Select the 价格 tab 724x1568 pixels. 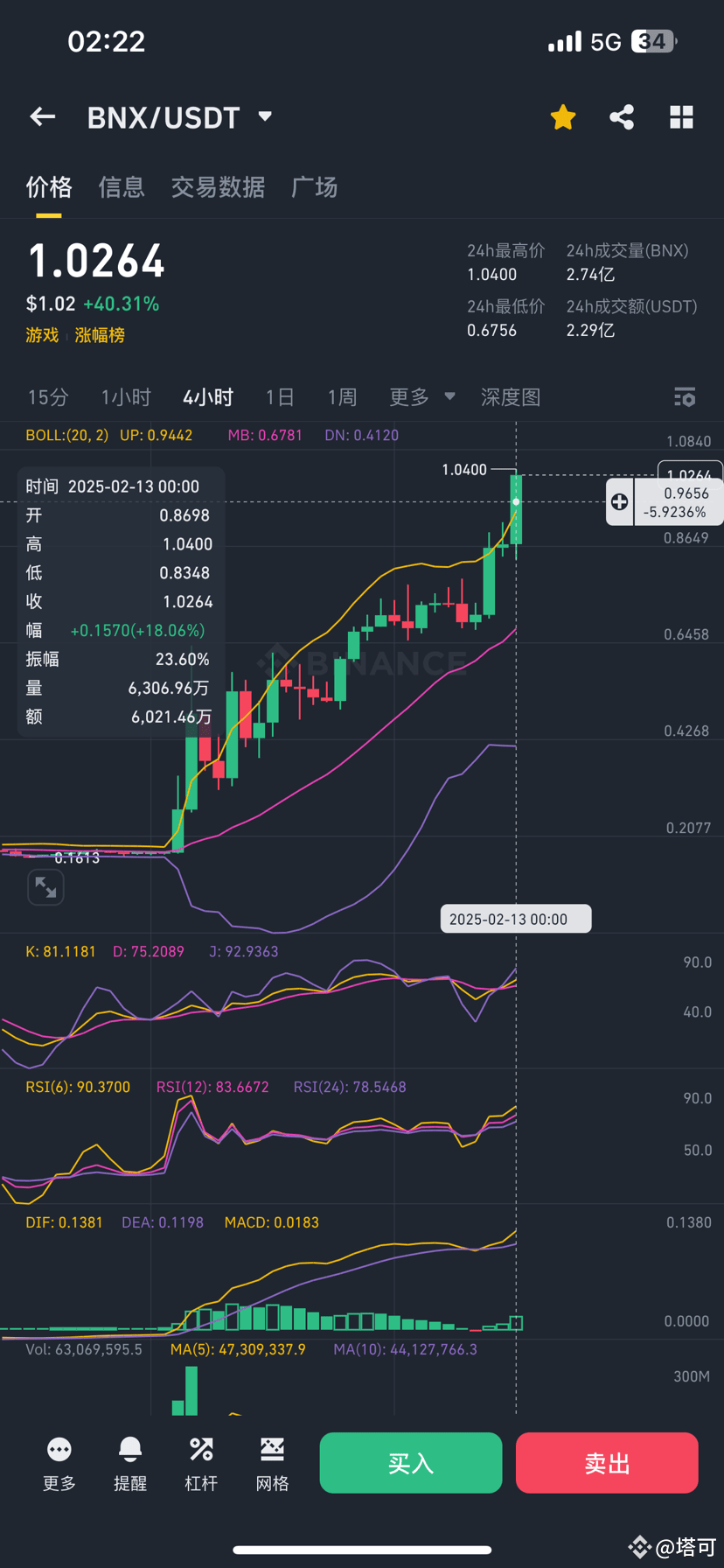click(x=49, y=186)
